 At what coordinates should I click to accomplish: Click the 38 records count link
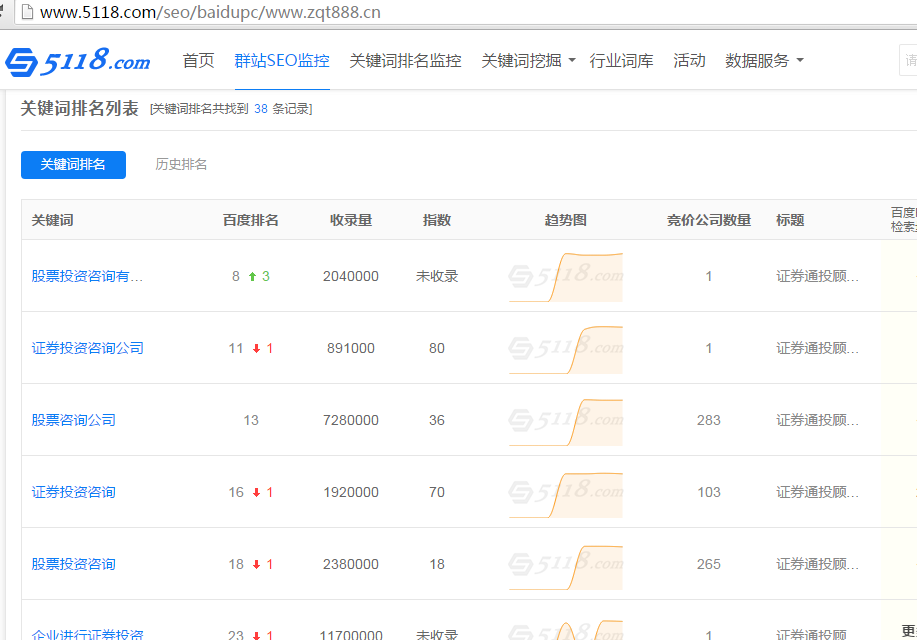click(x=260, y=109)
